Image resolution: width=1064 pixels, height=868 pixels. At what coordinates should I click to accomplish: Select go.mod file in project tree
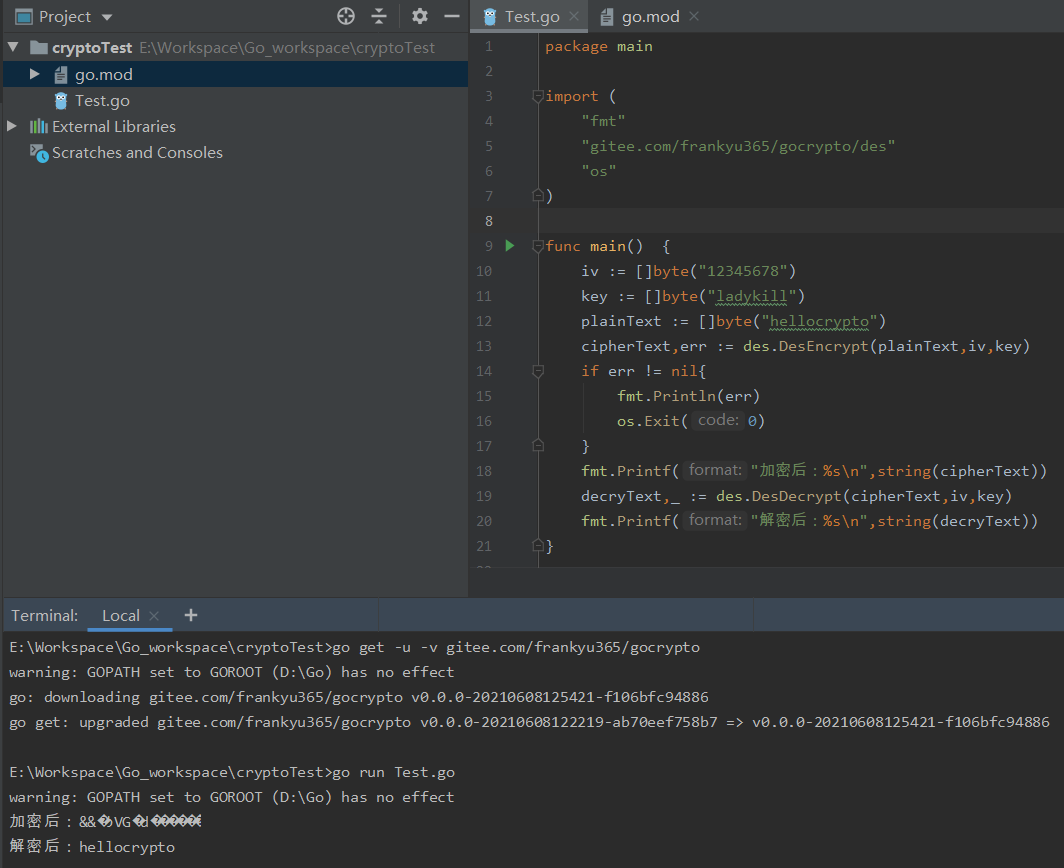coord(104,75)
